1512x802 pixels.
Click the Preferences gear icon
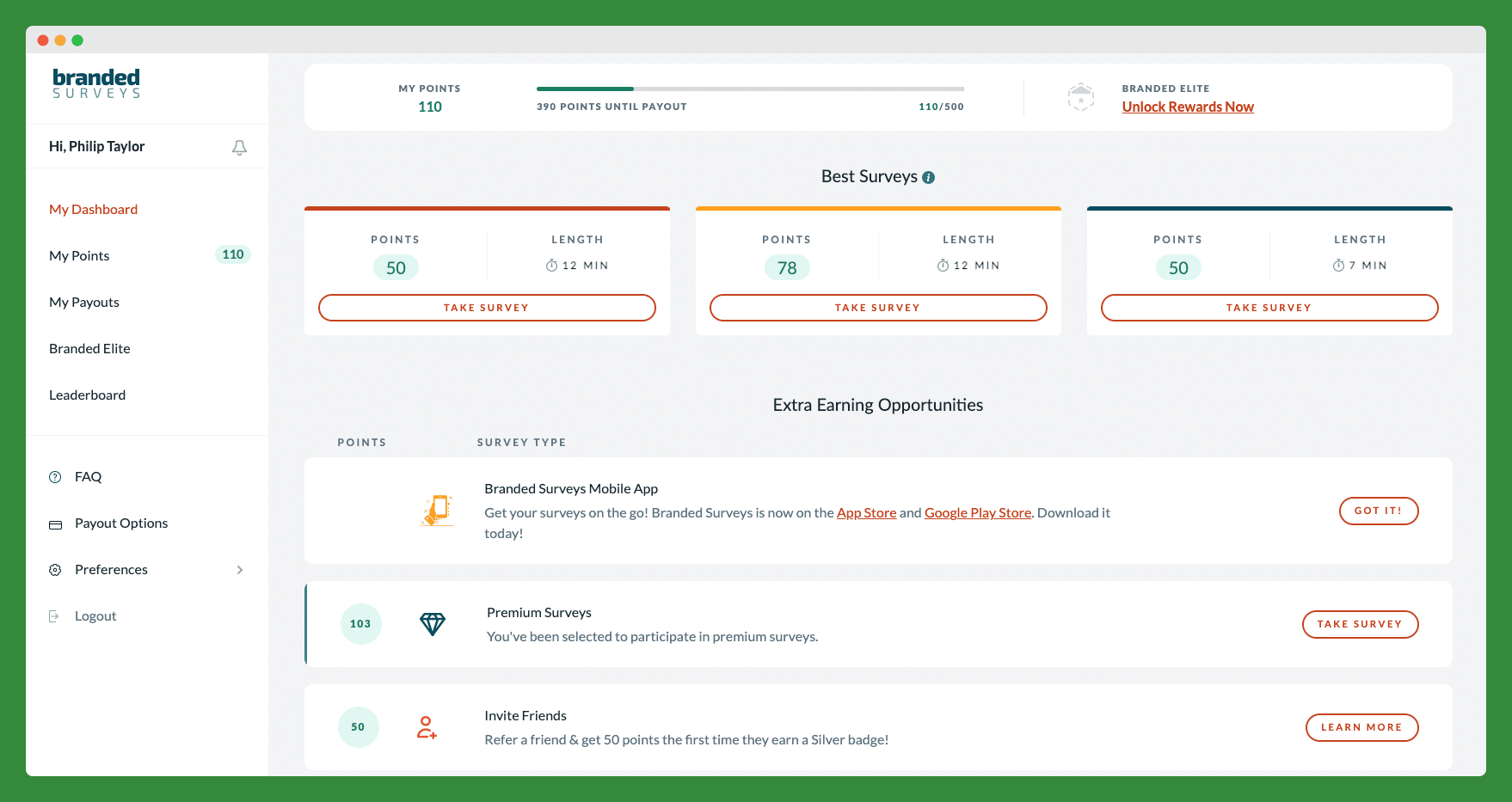tap(55, 570)
